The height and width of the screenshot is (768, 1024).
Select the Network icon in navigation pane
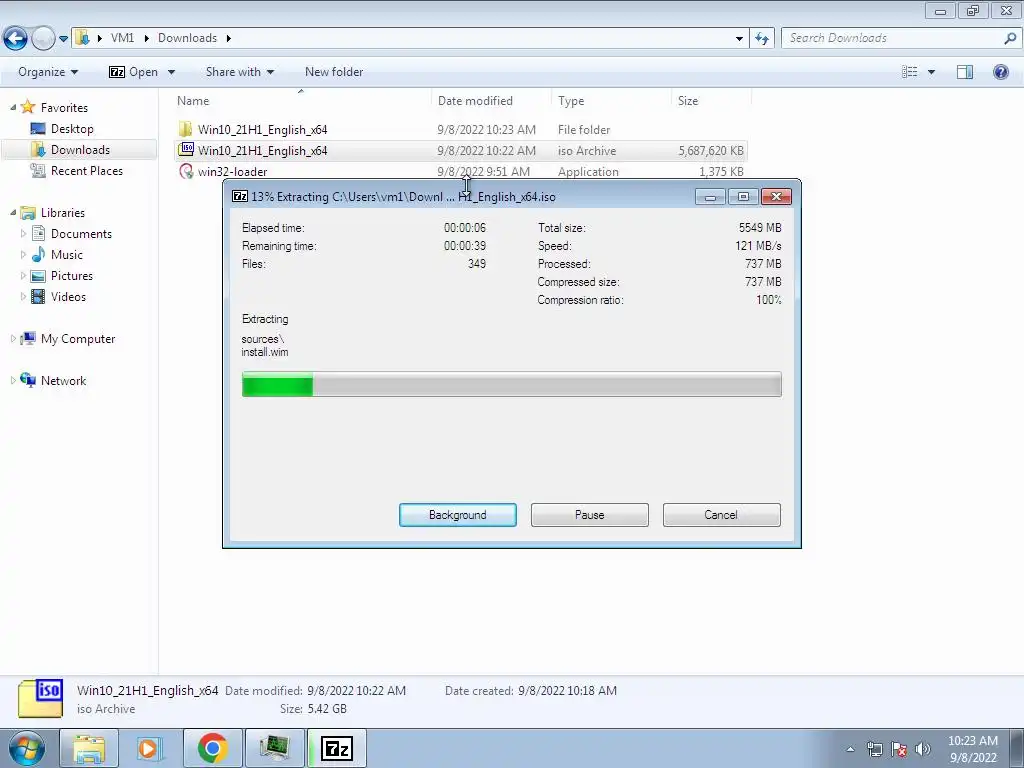[x=28, y=379]
